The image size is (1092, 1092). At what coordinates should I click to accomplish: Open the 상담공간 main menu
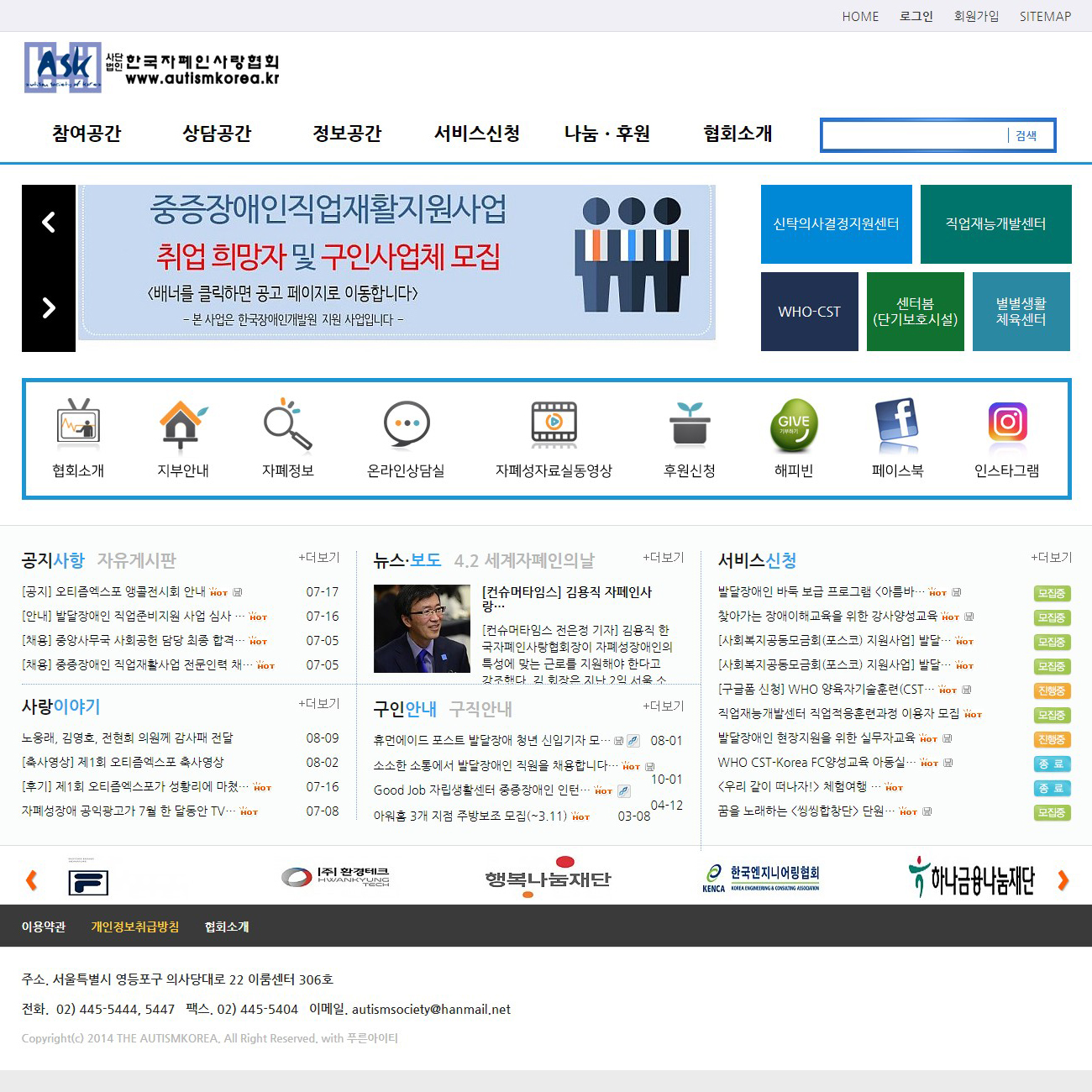tap(217, 134)
